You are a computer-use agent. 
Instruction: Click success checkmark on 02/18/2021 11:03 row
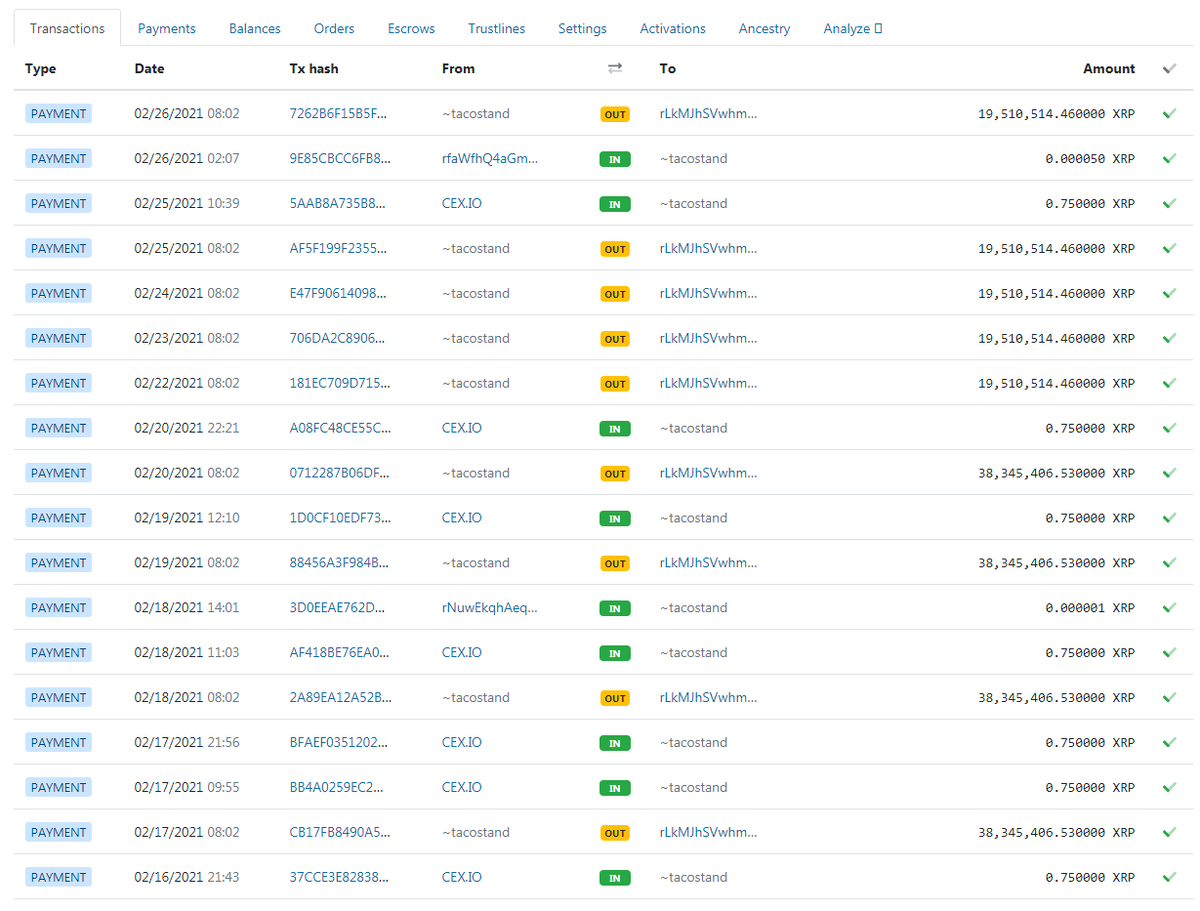(1169, 653)
